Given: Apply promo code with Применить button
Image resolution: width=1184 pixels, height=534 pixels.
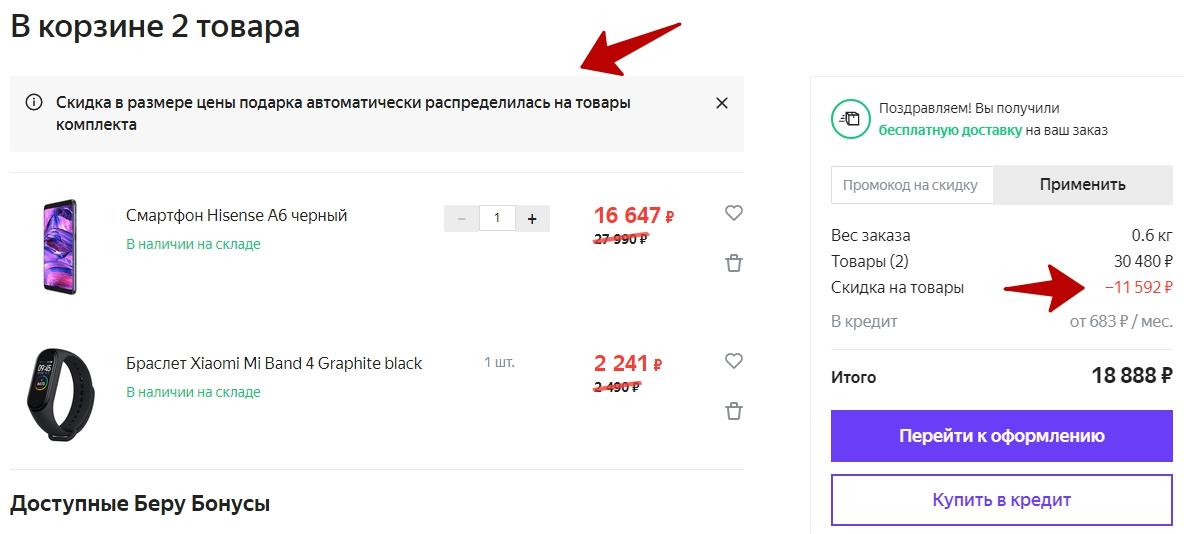Looking at the screenshot, I should 1083,185.
